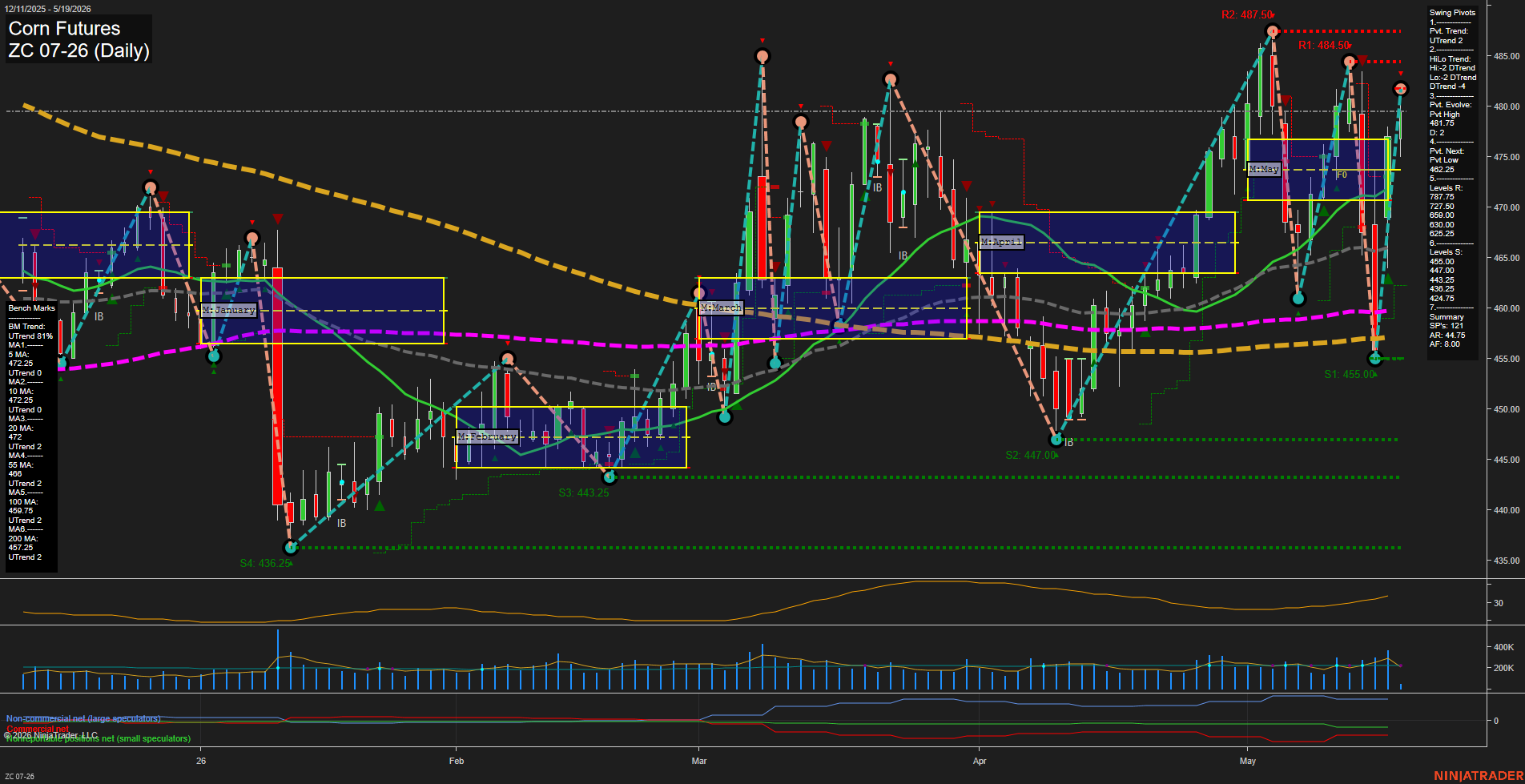Click the S1: 455.00 support label

coord(1349,374)
